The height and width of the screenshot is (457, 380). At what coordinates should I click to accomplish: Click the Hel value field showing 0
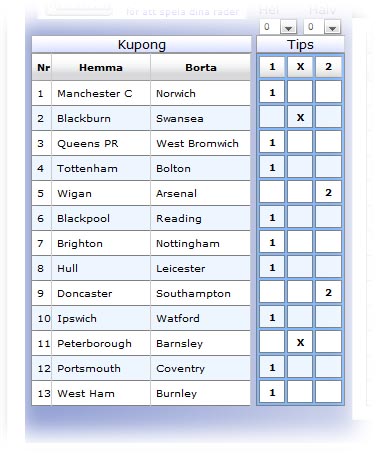270,27
